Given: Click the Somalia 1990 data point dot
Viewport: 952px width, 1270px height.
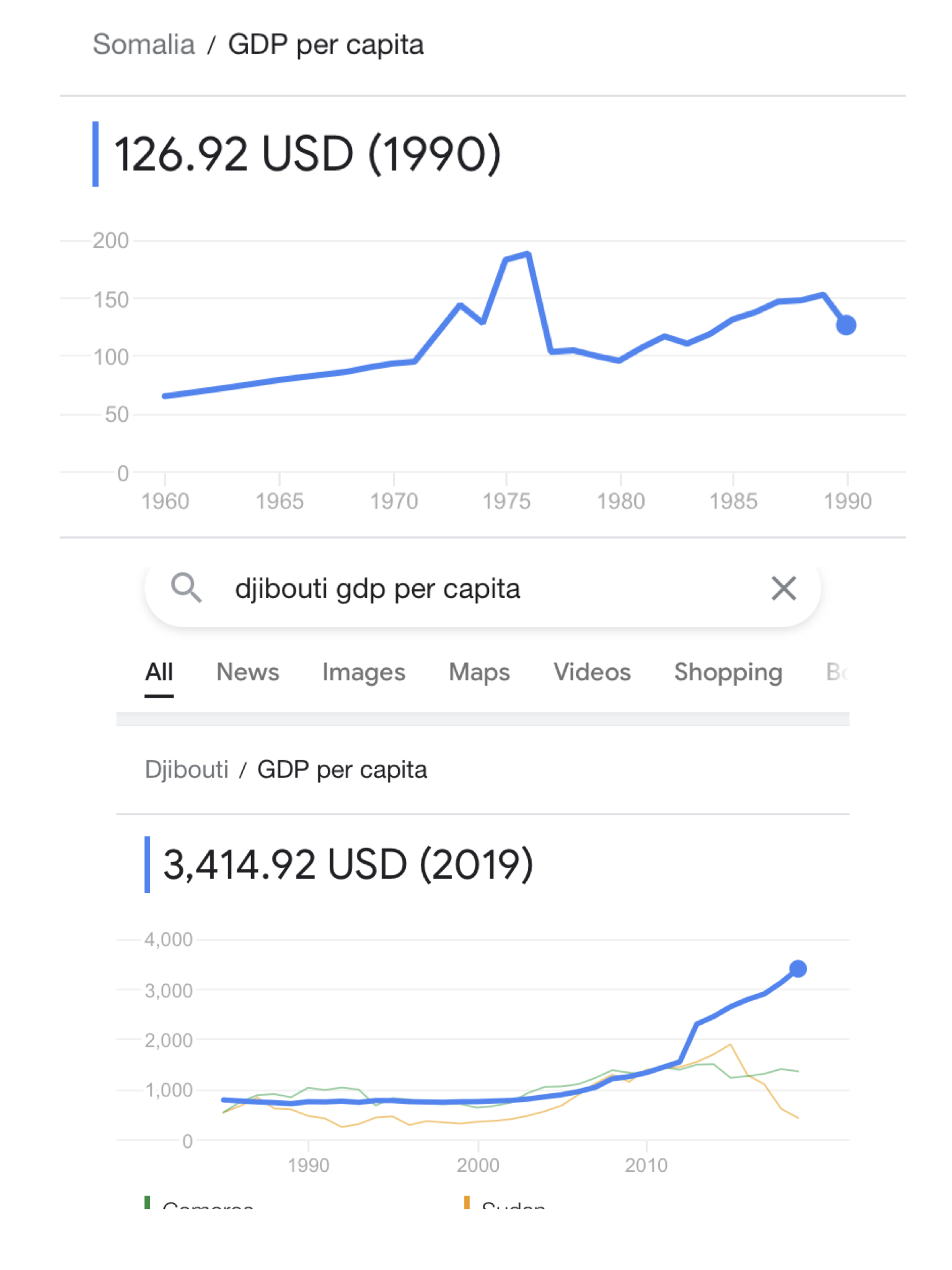Looking at the screenshot, I should (846, 325).
